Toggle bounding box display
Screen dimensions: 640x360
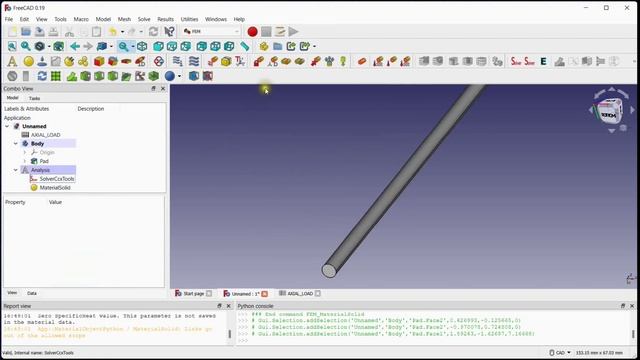(x=58, y=46)
